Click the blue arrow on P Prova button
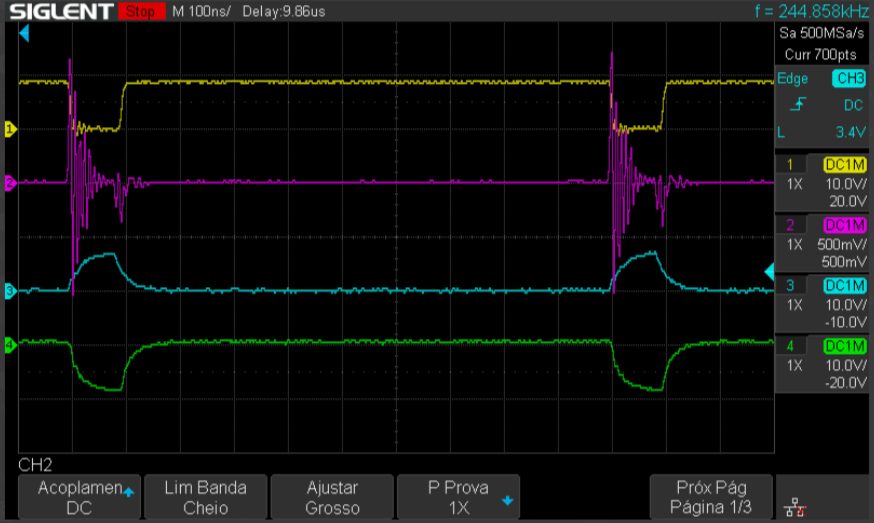Image resolution: width=874 pixels, height=523 pixels. coord(507,500)
